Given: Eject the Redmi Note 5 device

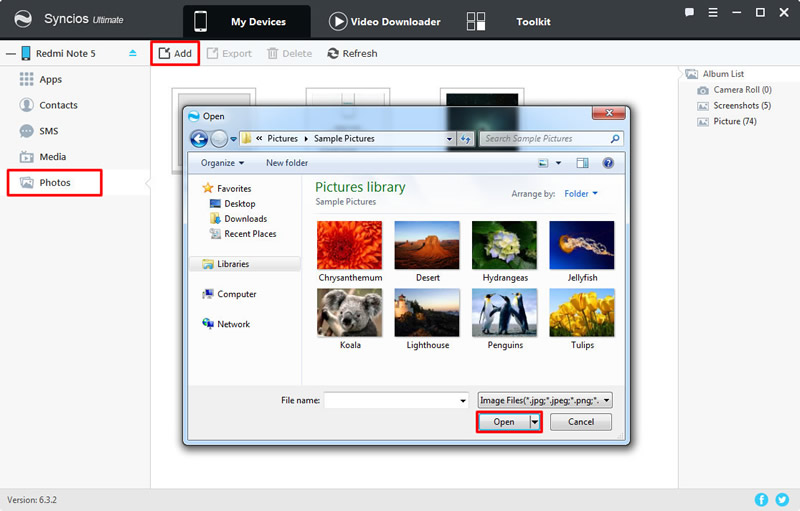Looking at the screenshot, I should pos(133,53).
